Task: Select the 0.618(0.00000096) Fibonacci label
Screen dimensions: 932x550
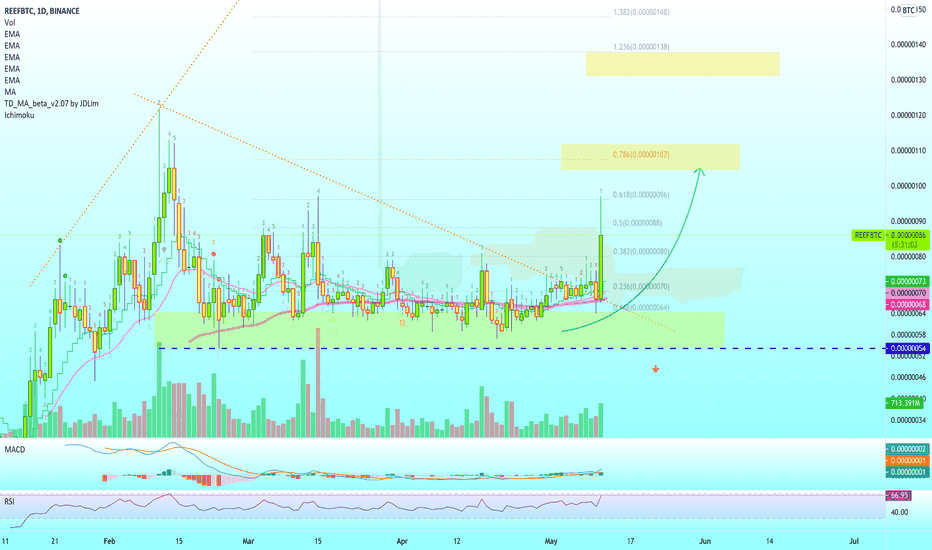Action: (641, 194)
